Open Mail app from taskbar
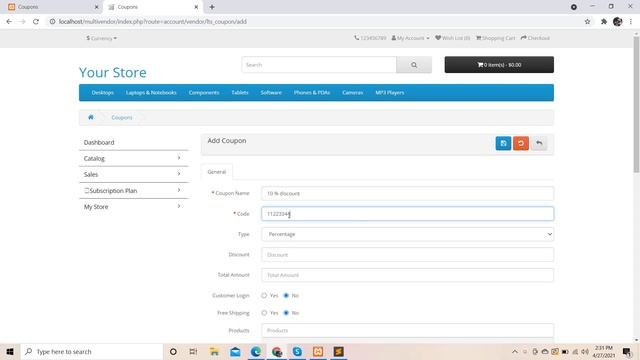The image size is (640, 360). tap(235, 351)
